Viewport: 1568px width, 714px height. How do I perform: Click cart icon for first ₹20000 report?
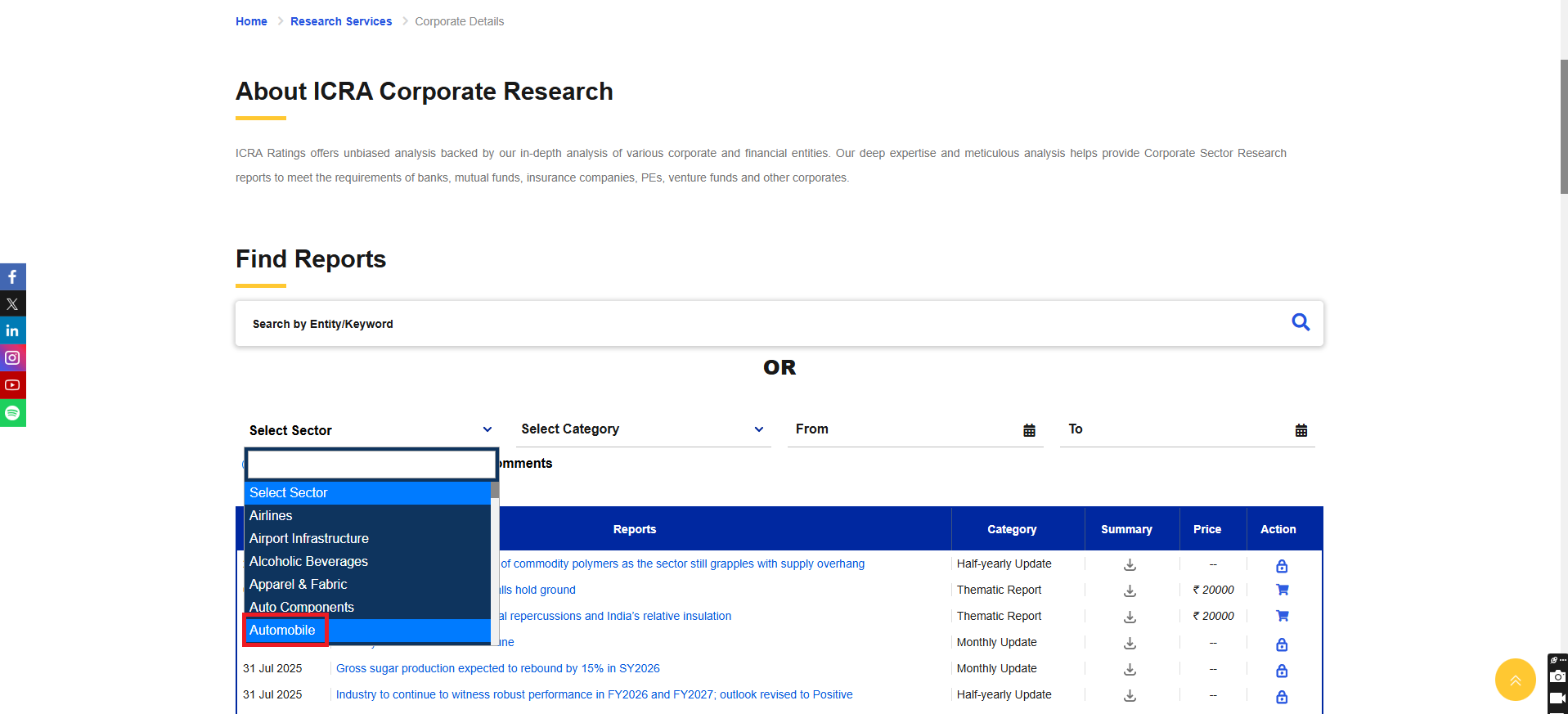pos(1282,590)
